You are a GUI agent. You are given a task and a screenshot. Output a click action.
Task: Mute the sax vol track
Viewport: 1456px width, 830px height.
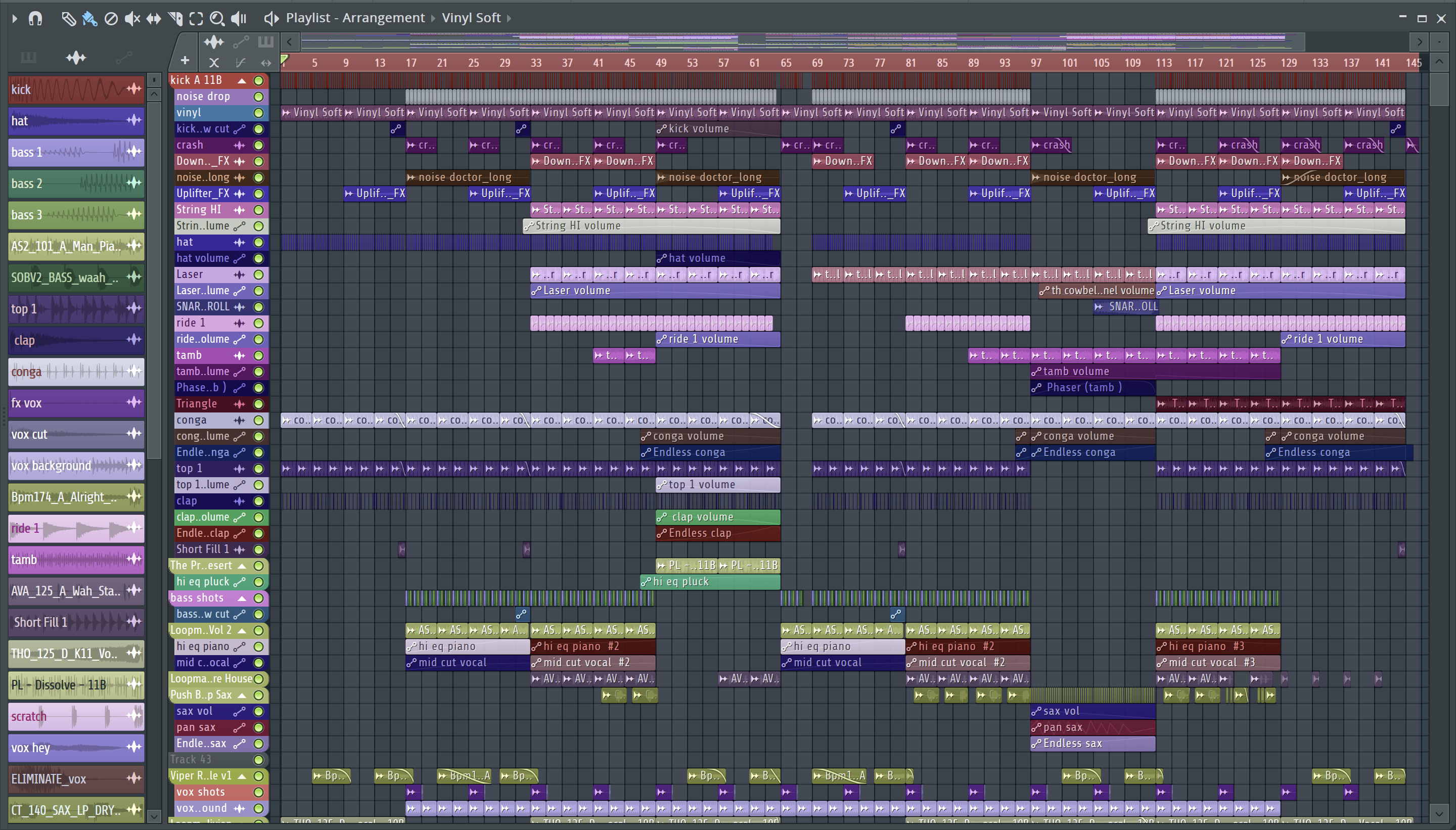(x=258, y=712)
